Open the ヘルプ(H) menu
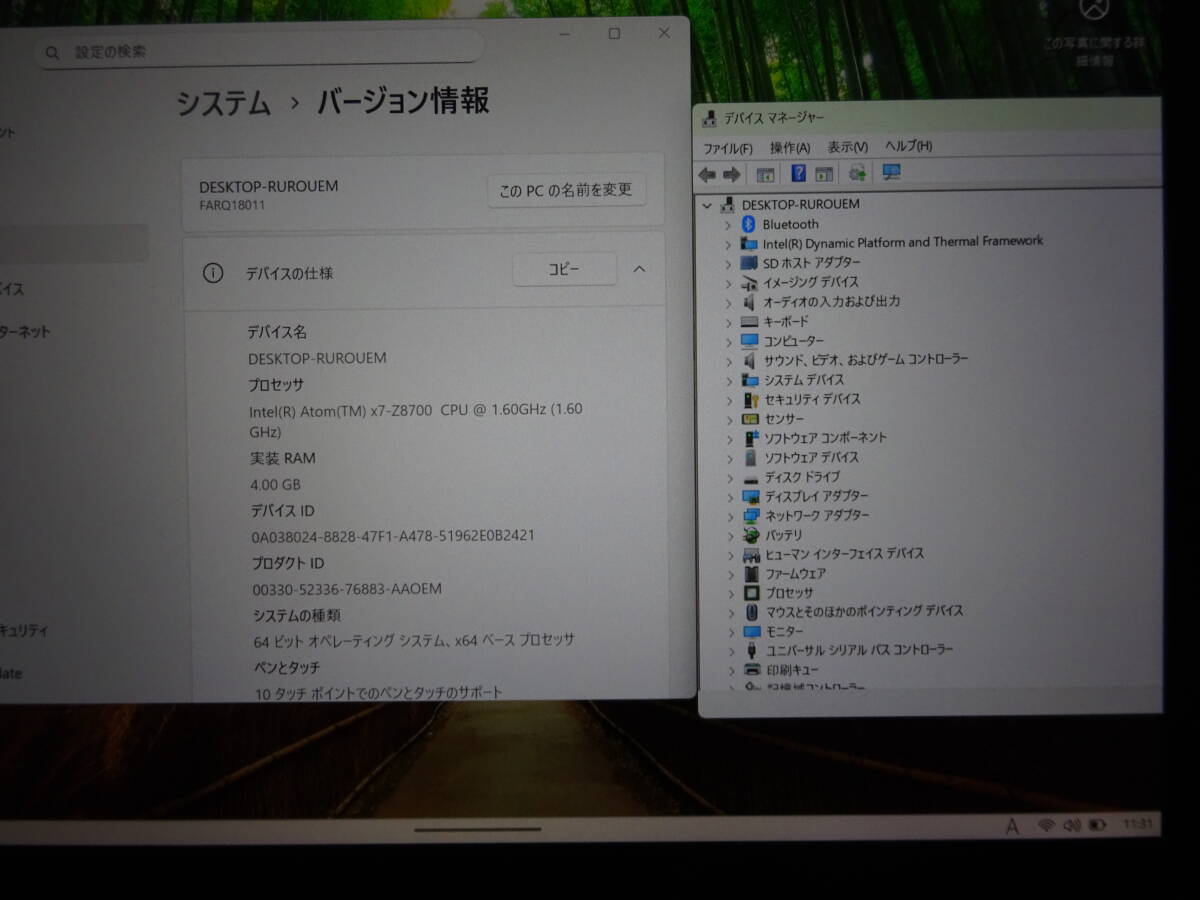The width and height of the screenshot is (1200, 900). tap(909, 146)
